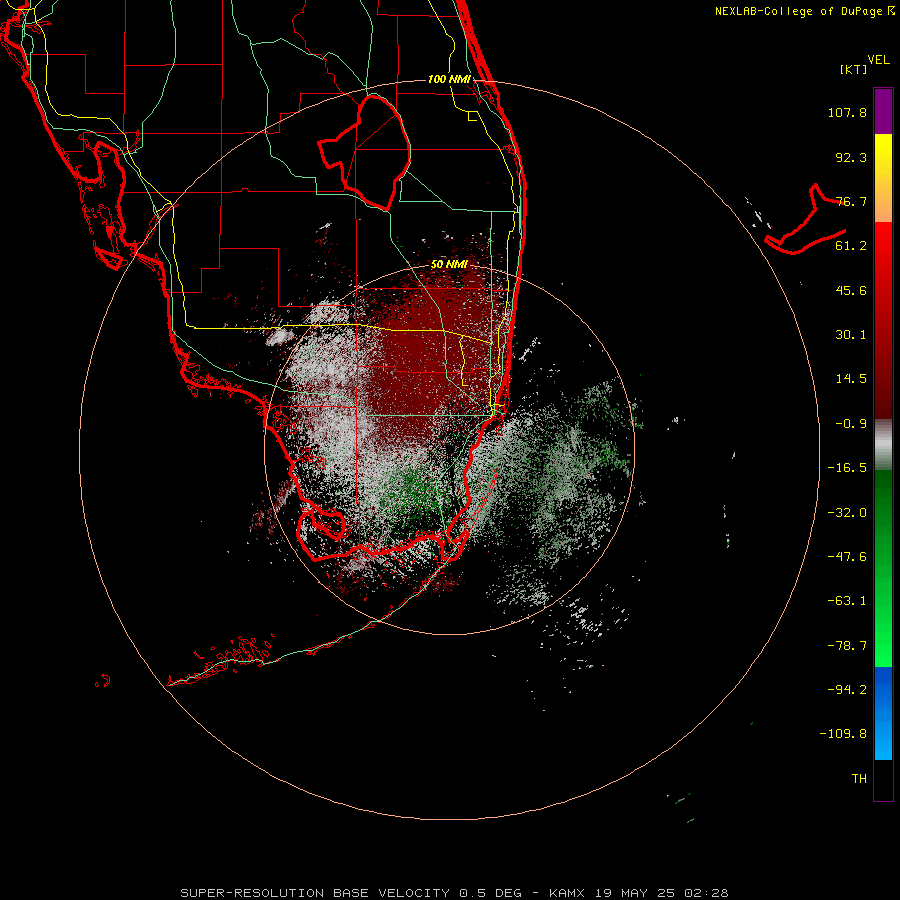Select the -63.1 legend value
The width and height of the screenshot is (900, 900).
(x=847, y=601)
